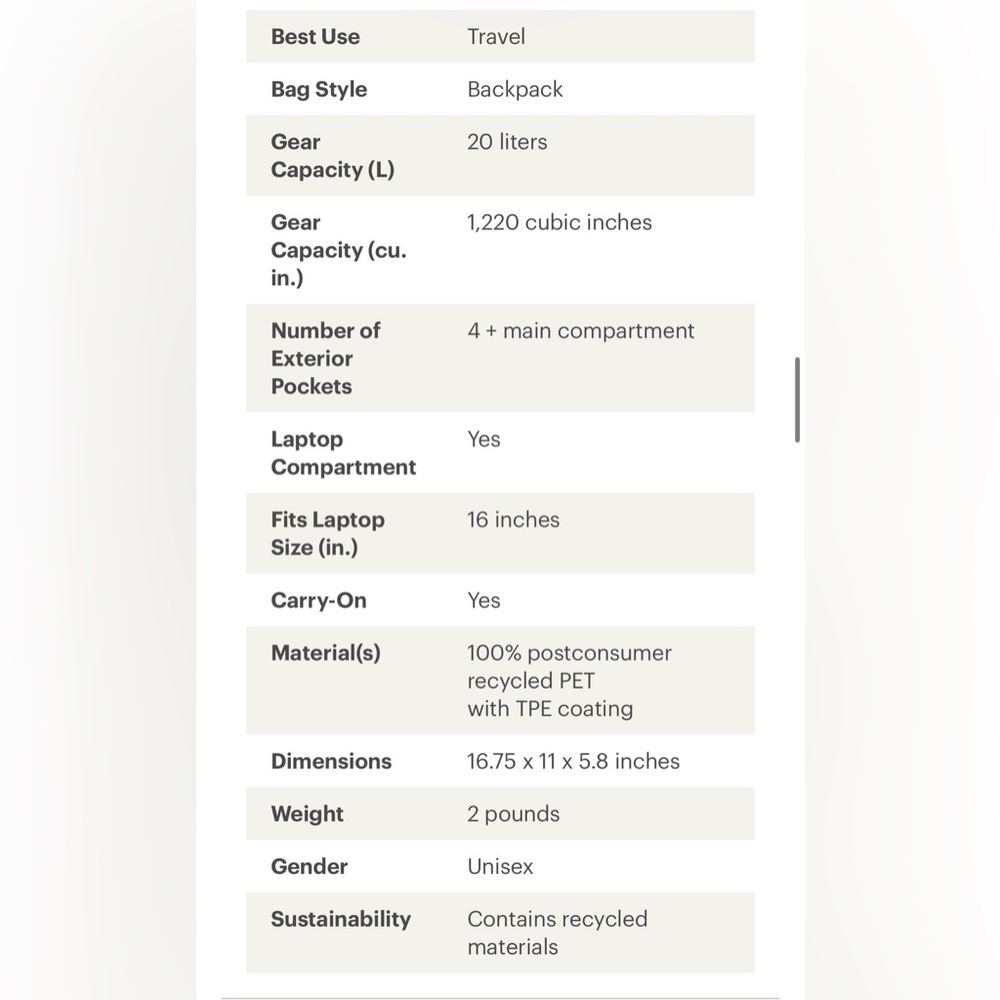This screenshot has height=1000, width=1000.
Task: Click the Dimensions row label
Action: click(331, 761)
